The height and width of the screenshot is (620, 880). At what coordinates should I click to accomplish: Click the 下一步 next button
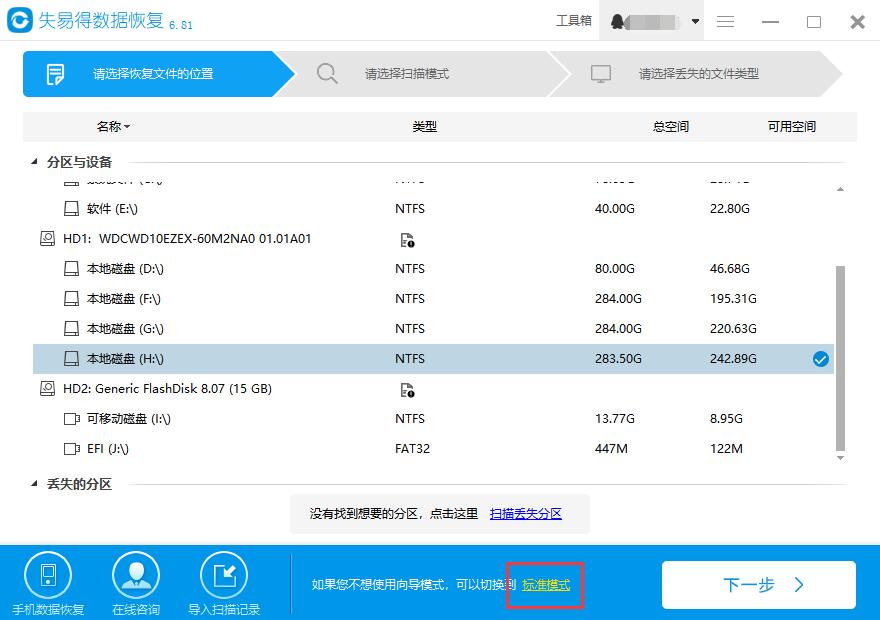point(757,585)
